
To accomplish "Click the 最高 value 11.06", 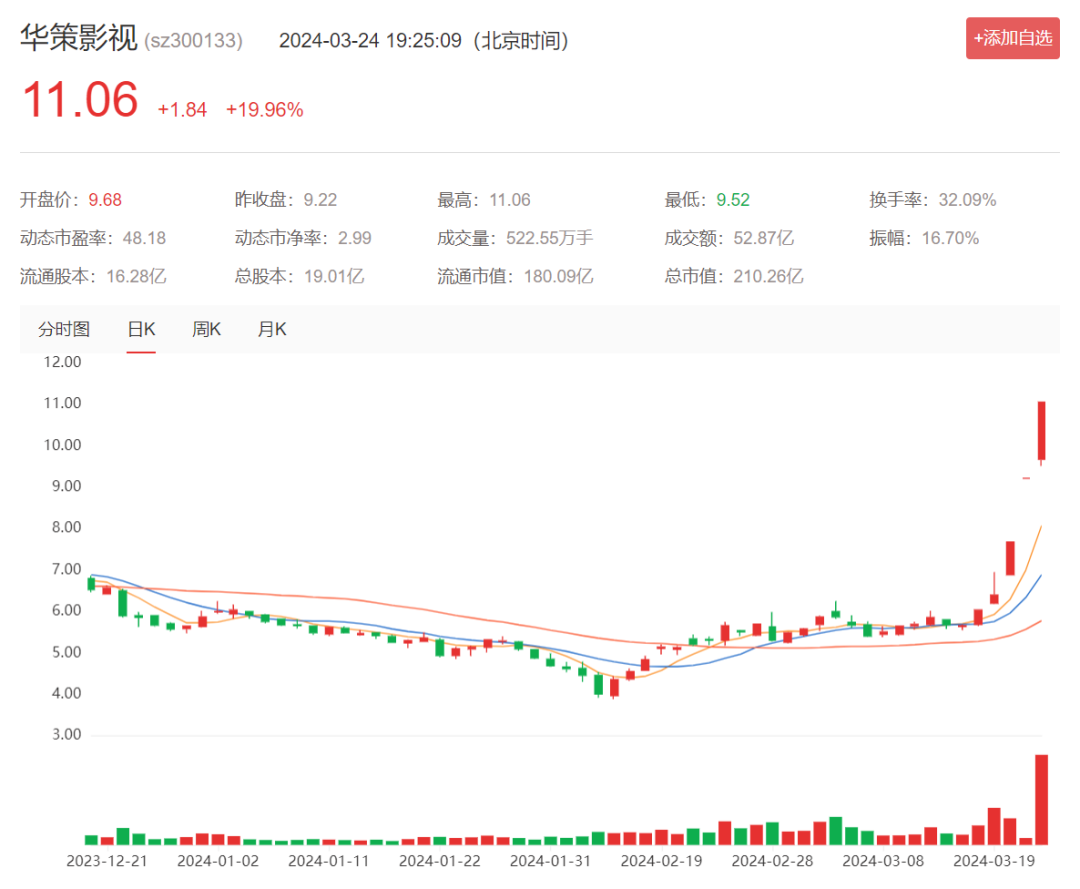I will tap(510, 200).
